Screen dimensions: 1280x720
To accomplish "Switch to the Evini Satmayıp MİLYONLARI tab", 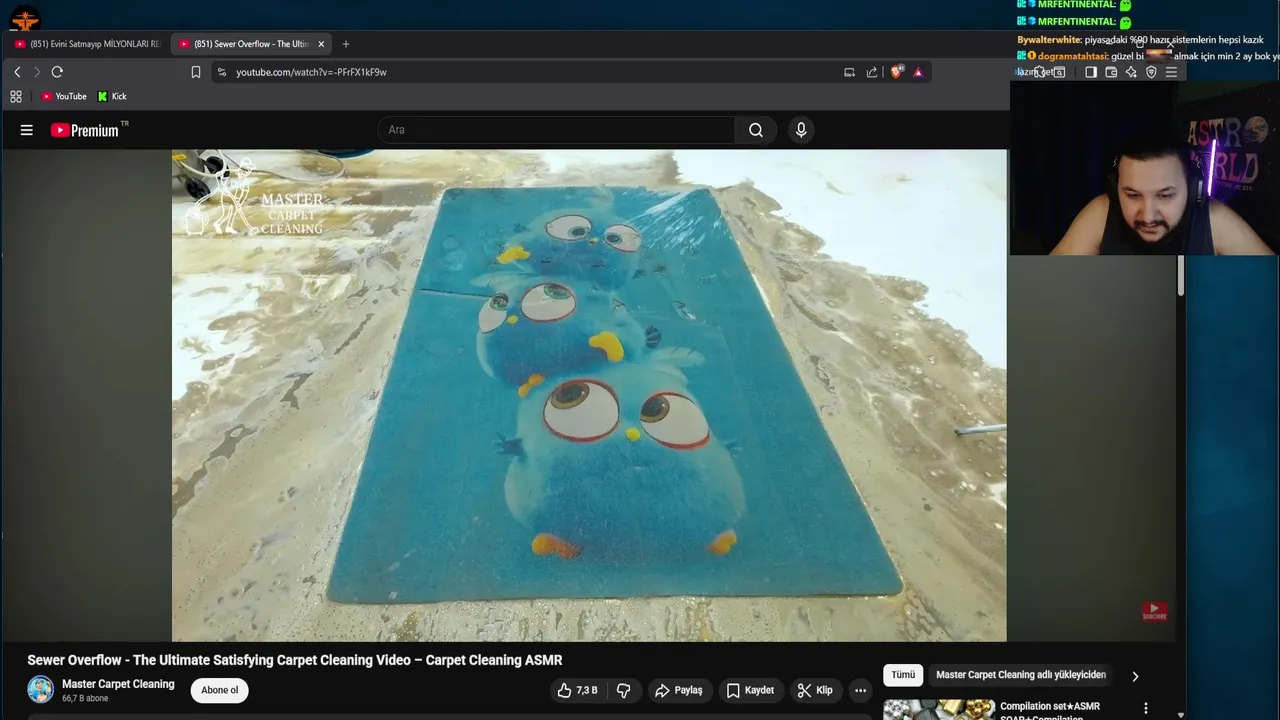I will click(87, 44).
